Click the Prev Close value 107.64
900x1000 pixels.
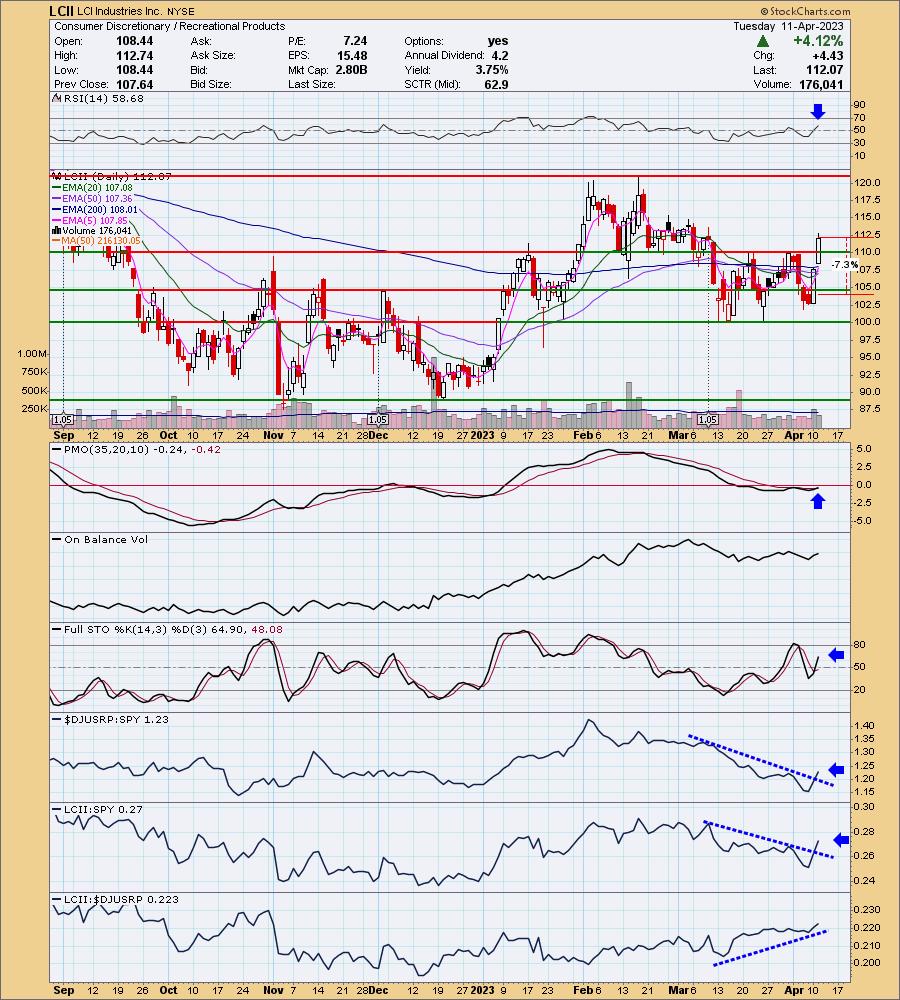pyautogui.click(x=135, y=84)
